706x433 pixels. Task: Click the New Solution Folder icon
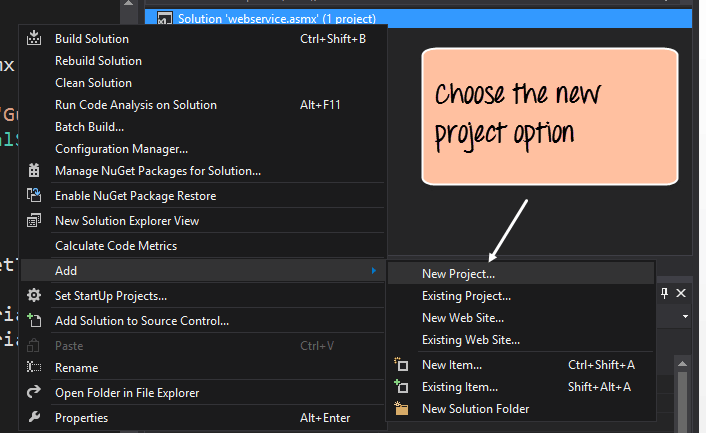(402, 409)
